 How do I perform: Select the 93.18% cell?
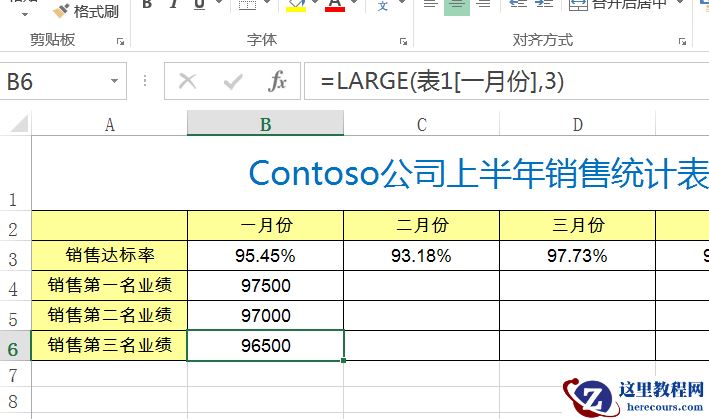[421, 256]
